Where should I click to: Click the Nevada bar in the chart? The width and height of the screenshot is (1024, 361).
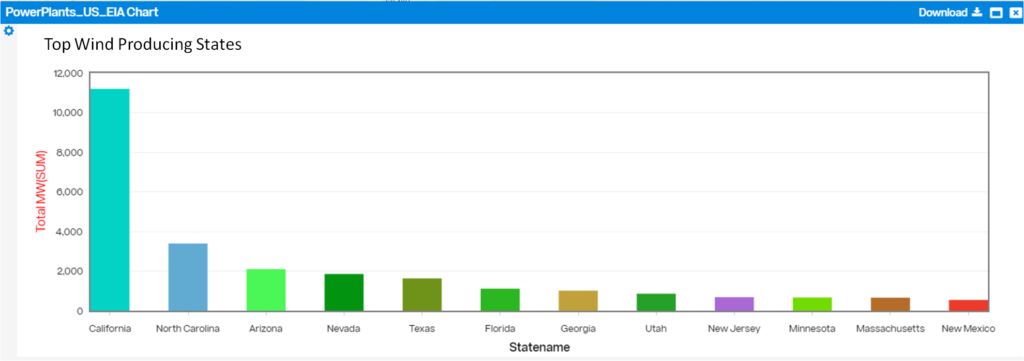tap(344, 292)
